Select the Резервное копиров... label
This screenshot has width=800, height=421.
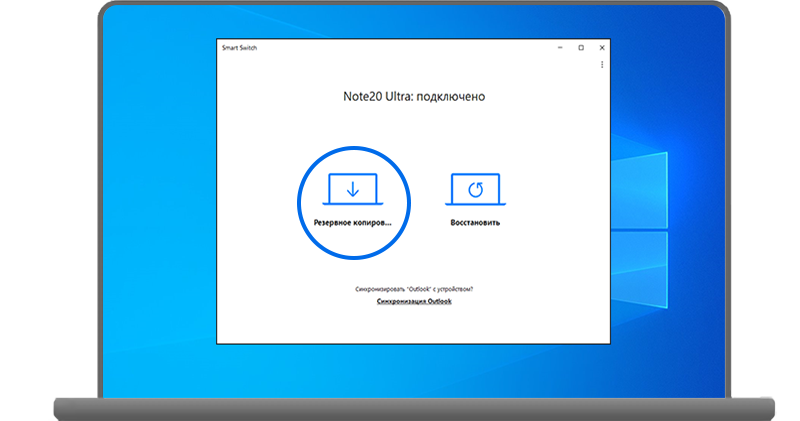pyautogui.click(x=353, y=222)
